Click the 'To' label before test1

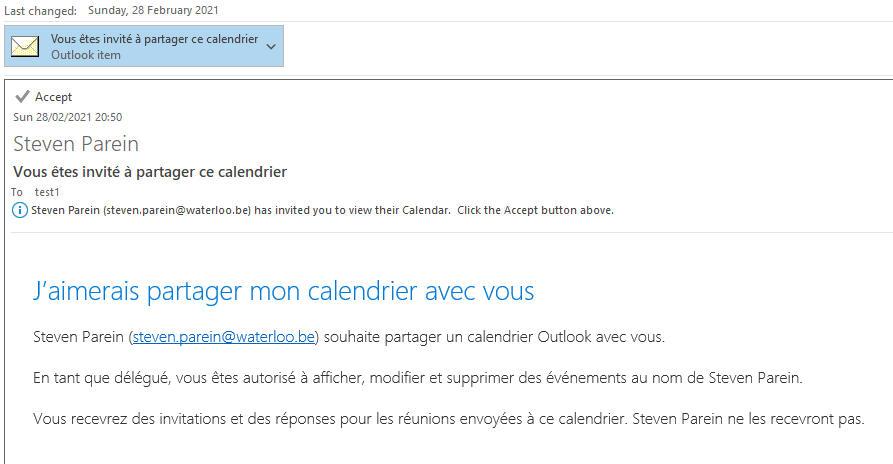coord(17,191)
